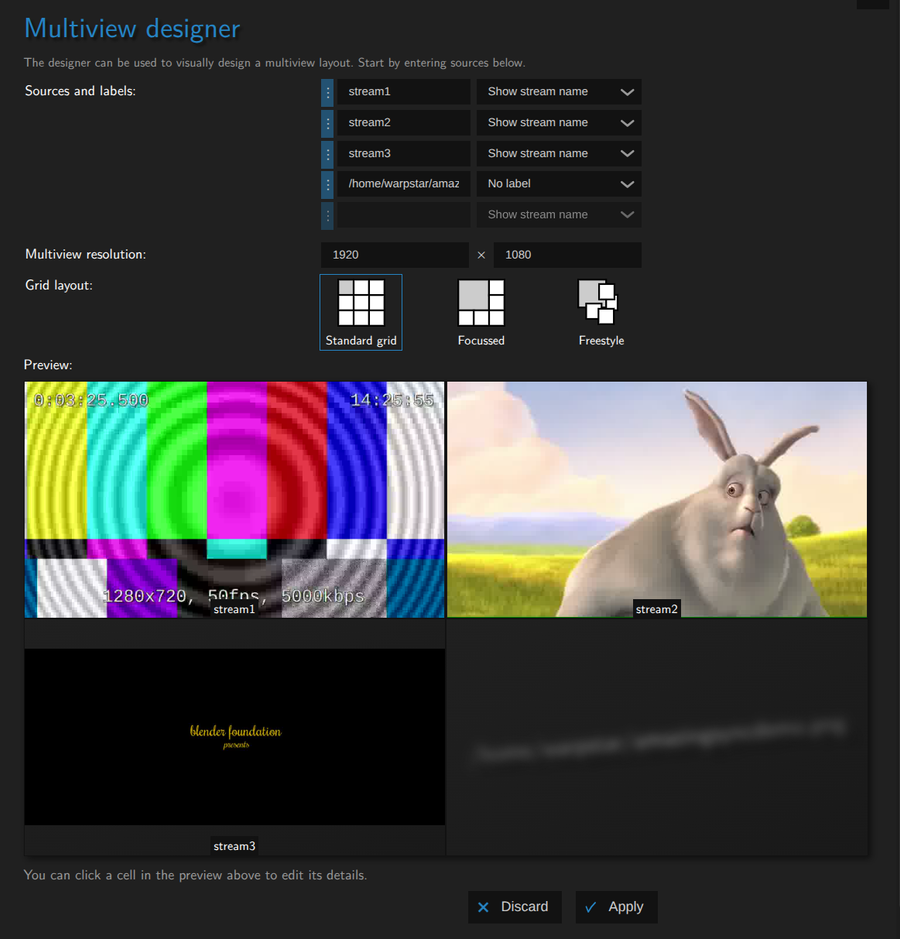Click the stream3 label in the preview

[234, 846]
